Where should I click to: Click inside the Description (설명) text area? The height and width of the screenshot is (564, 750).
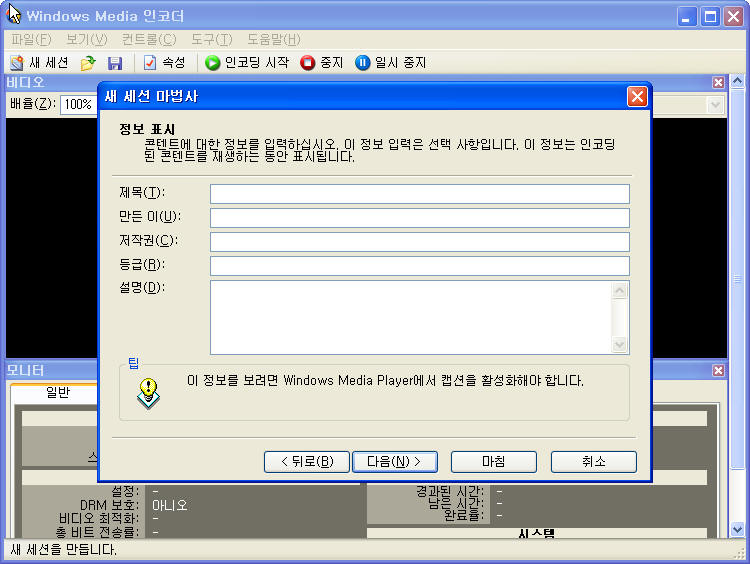coord(411,318)
